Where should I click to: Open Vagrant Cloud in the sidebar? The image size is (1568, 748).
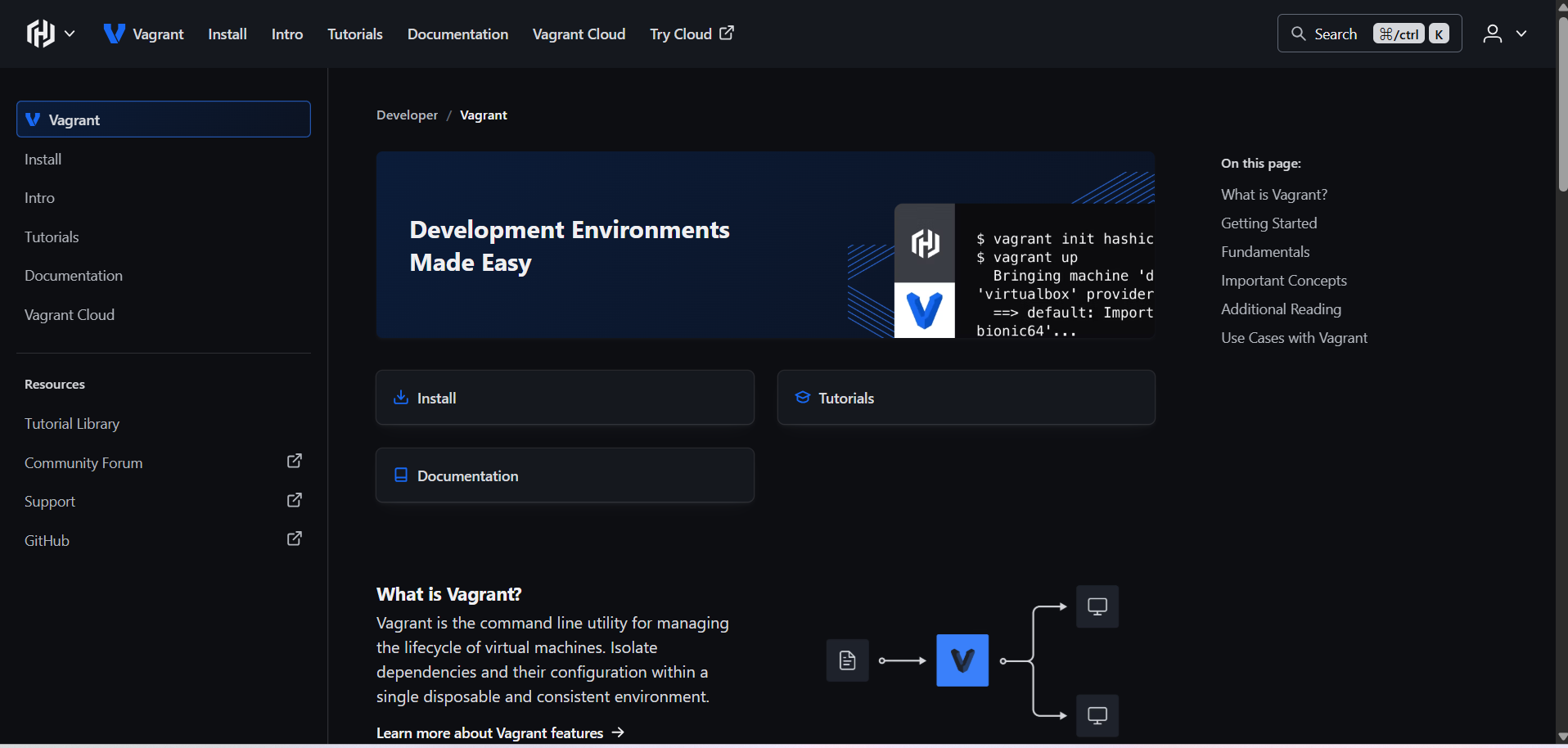[70, 315]
